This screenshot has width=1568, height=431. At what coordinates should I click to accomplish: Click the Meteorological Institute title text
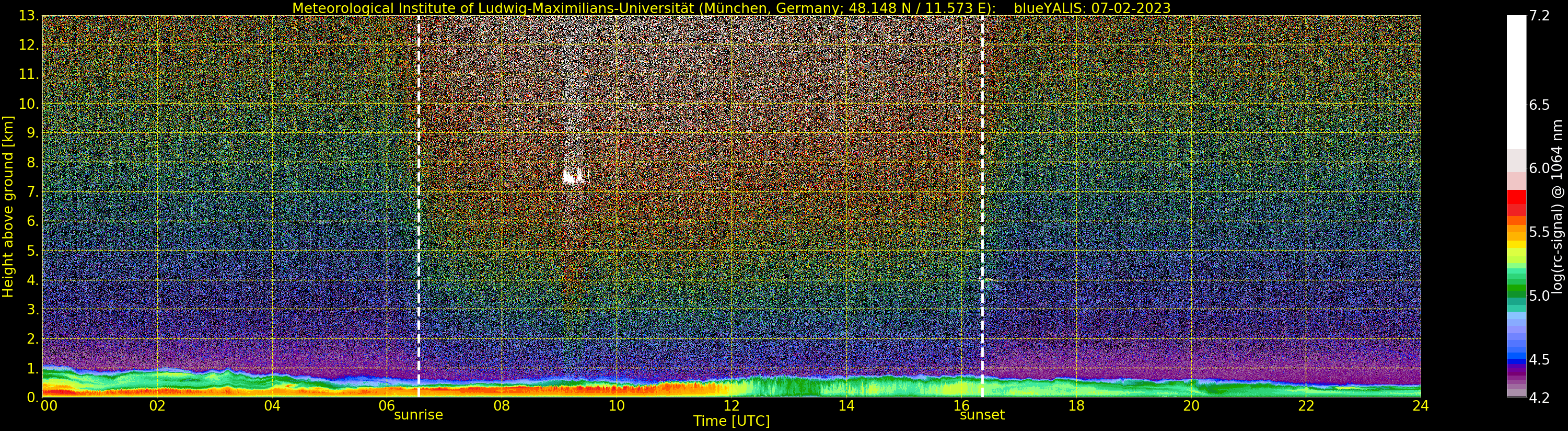pyautogui.click(x=645, y=8)
